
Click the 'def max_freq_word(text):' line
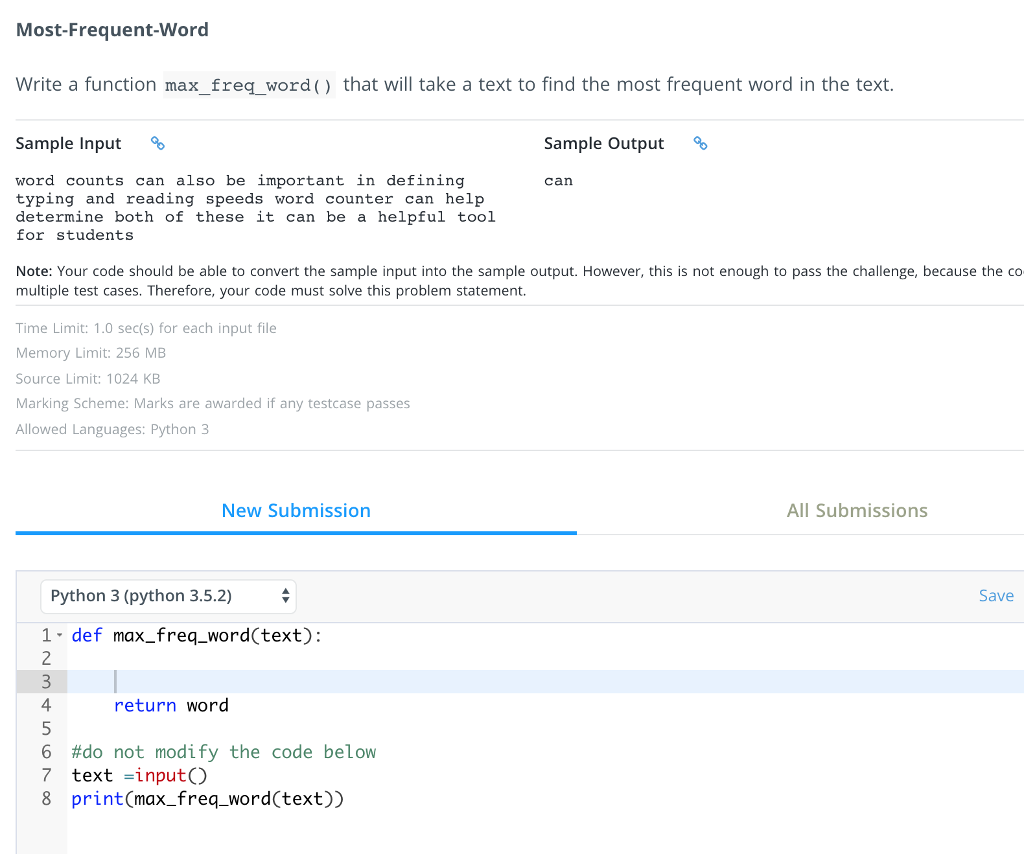coord(197,635)
